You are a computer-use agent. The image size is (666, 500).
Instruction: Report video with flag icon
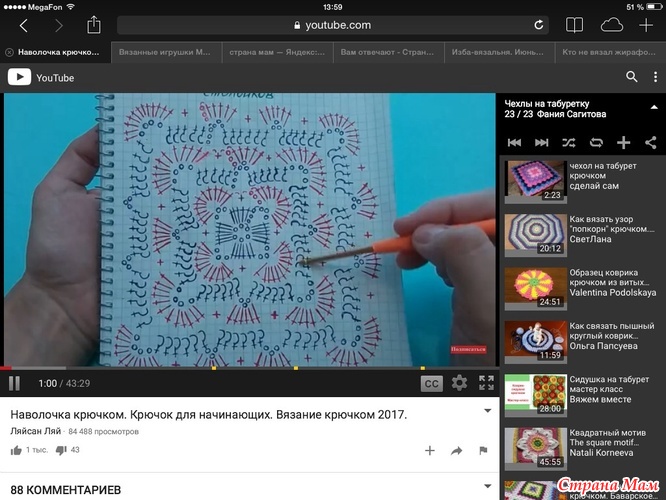483,450
